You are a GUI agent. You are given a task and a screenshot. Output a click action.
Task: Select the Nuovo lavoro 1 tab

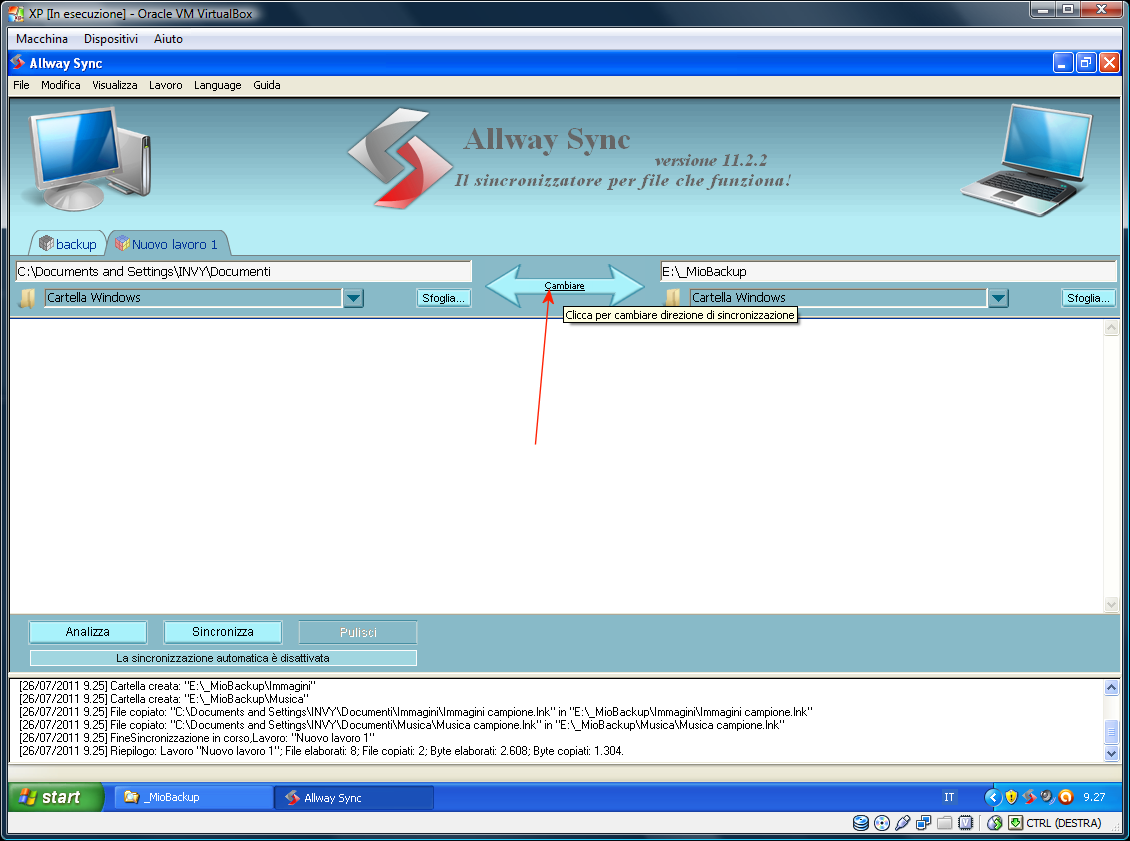point(169,244)
